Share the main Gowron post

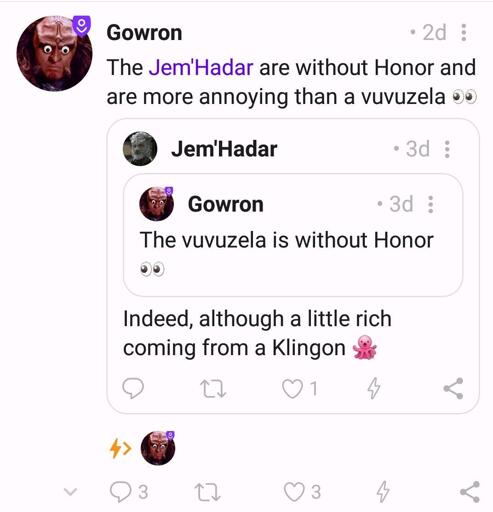point(469,492)
